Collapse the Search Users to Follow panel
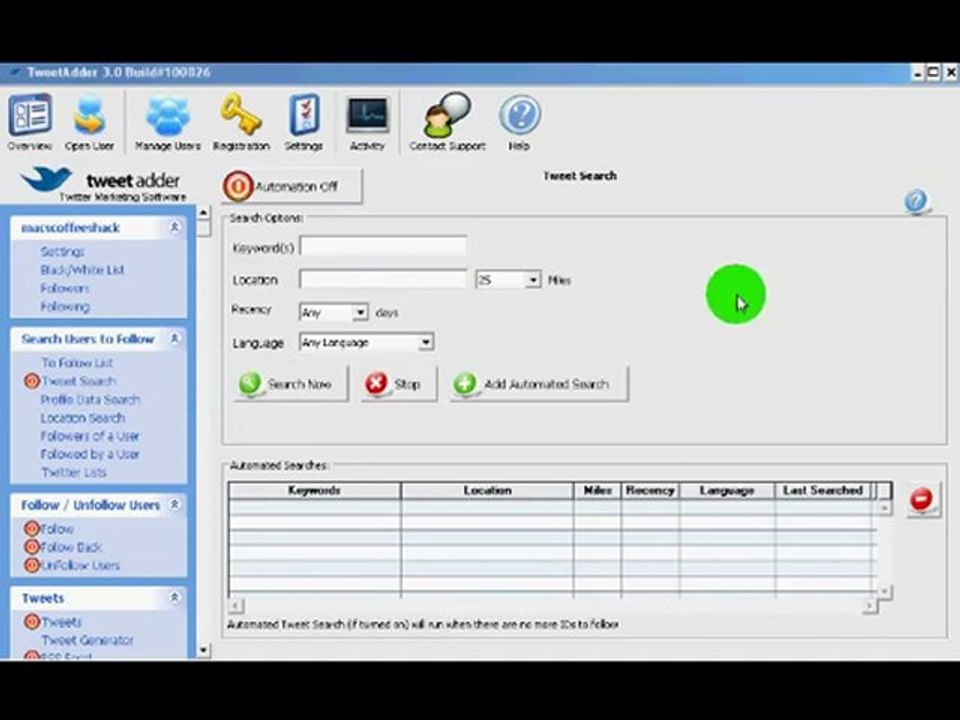Screen dimensions: 960x720 point(174,338)
